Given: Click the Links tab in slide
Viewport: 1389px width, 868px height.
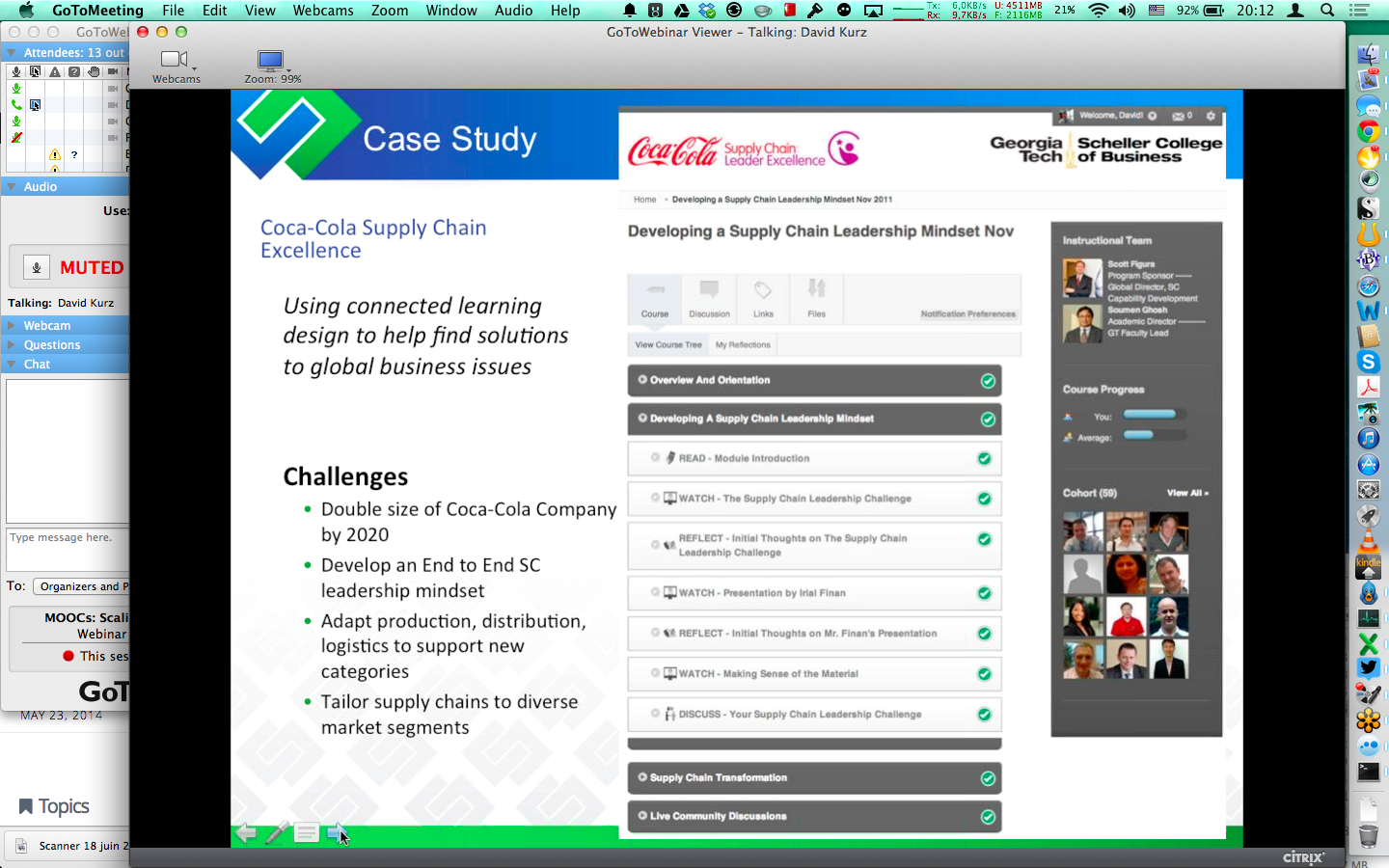Looking at the screenshot, I should pos(763,299).
